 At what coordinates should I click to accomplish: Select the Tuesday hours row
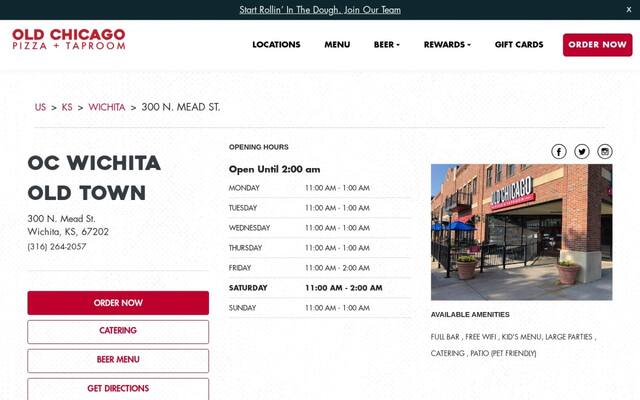tap(320, 208)
